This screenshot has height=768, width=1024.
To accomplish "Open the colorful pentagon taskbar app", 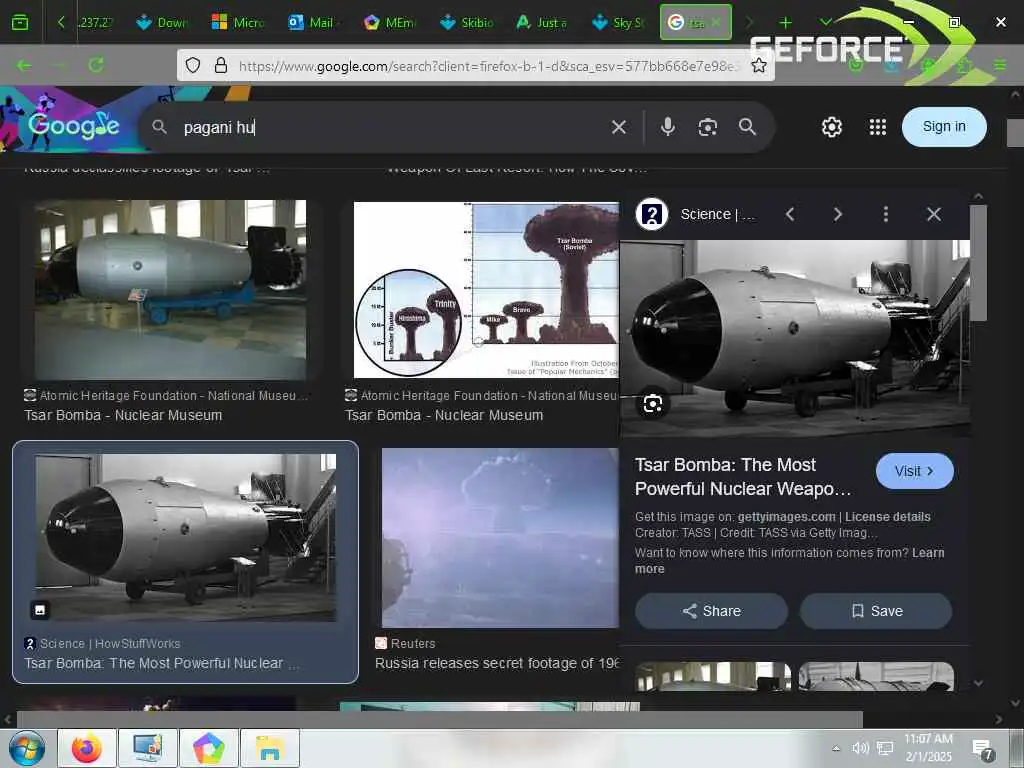I will tap(208, 748).
